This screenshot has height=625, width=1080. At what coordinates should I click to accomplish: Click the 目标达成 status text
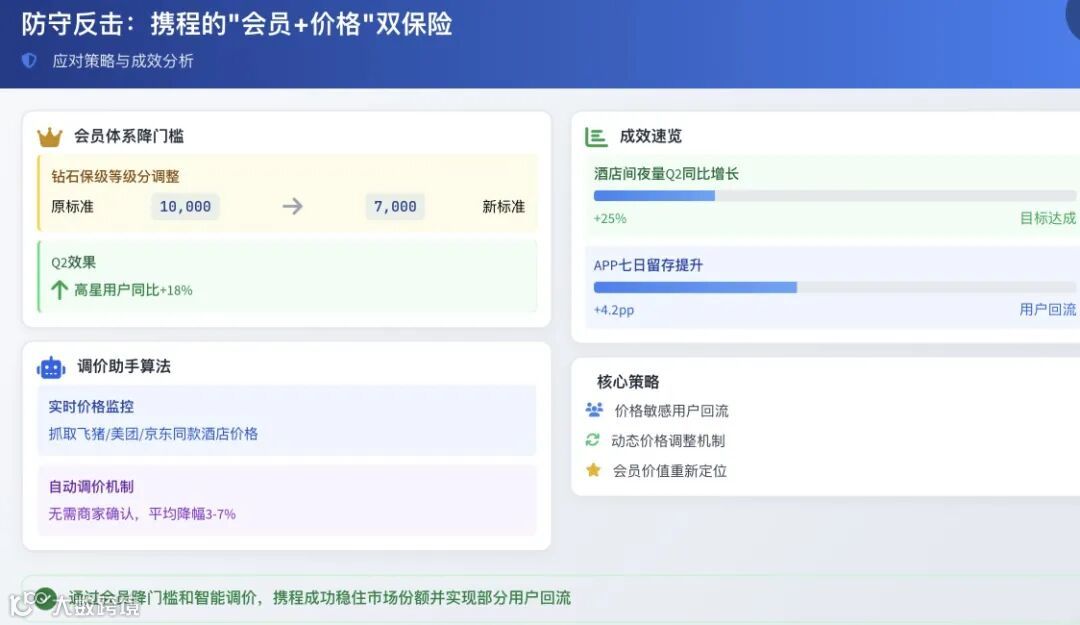[x=1048, y=218]
